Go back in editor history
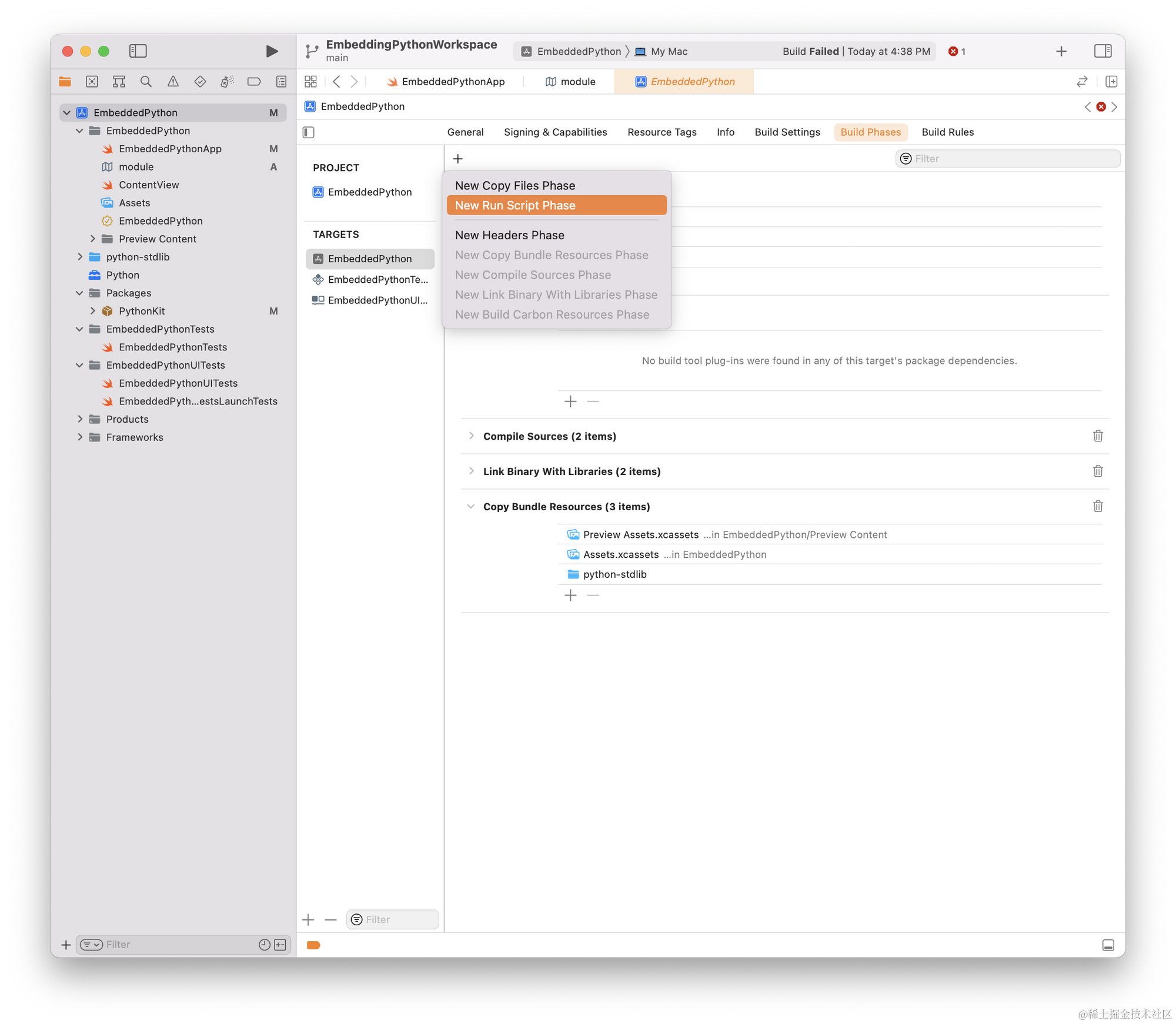Image resolution: width=1176 pixels, height=1024 pixels. pos(336,82)
